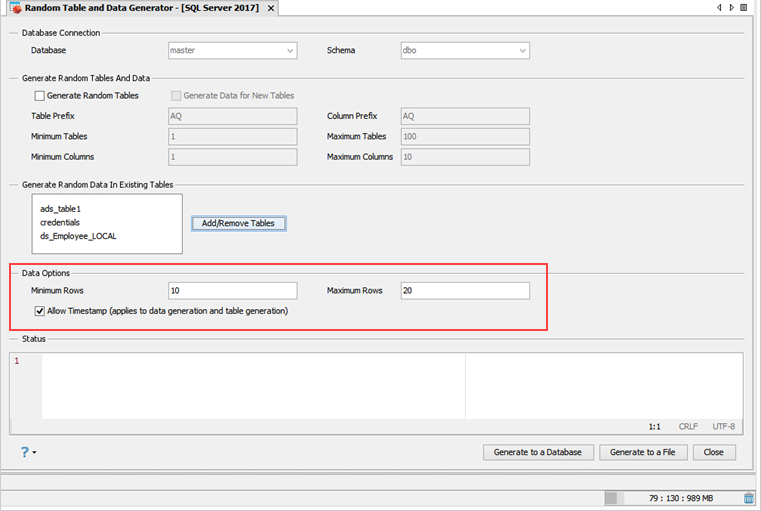Click line number 1 in Status gutter

pyautogui.click(x=17, y=361)
